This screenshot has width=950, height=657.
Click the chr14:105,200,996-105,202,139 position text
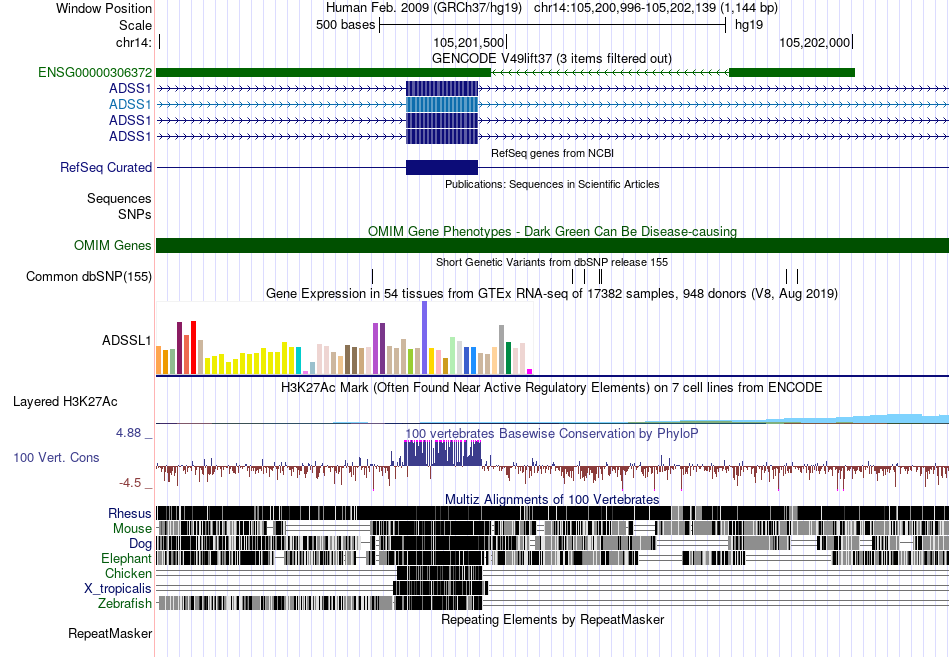[656, 8]
